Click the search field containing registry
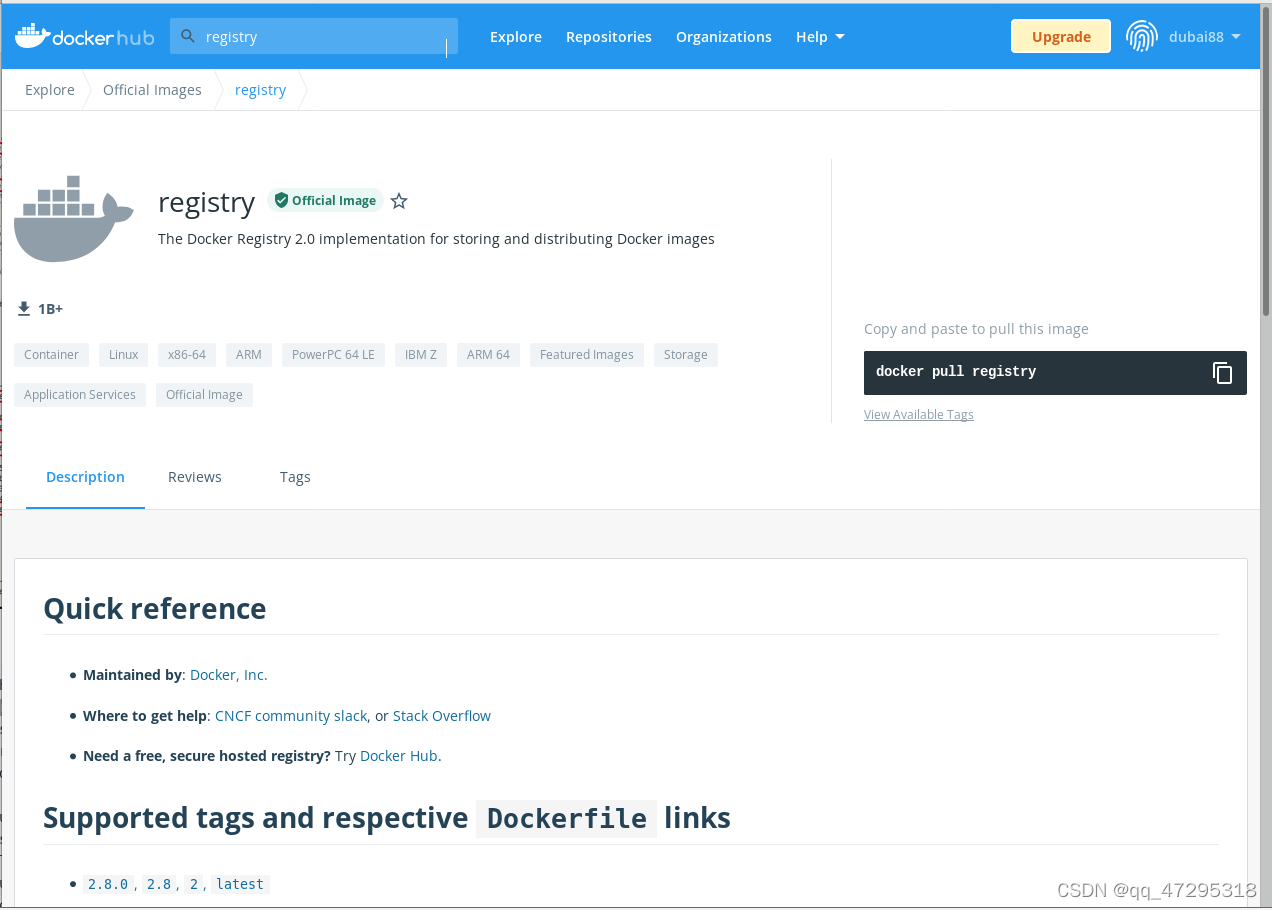 coord(314,36)
